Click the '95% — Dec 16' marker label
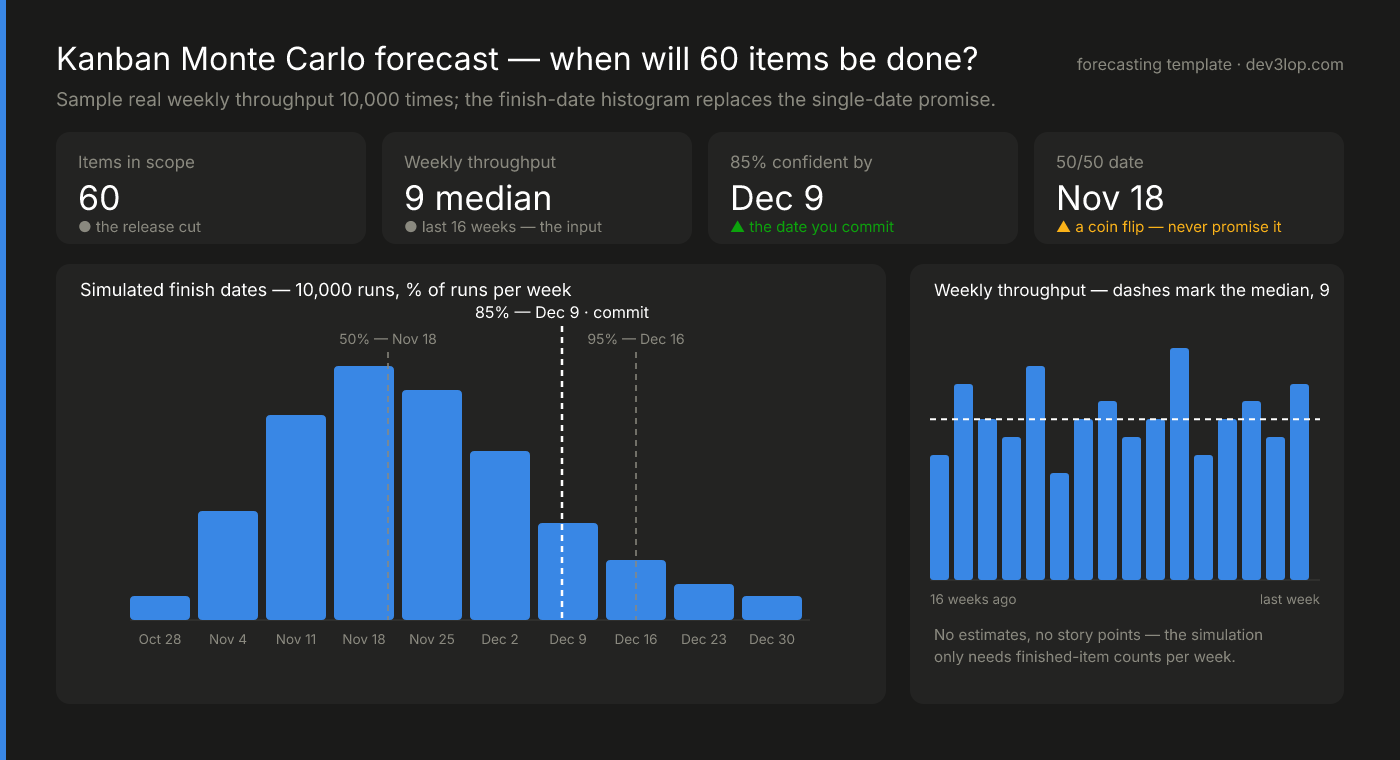The height and width of the screenshot is (760, 1400). [x=636, y=339]
